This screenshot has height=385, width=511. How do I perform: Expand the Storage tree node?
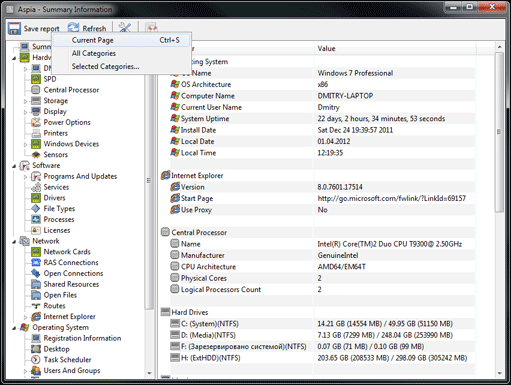coord(26,101)
